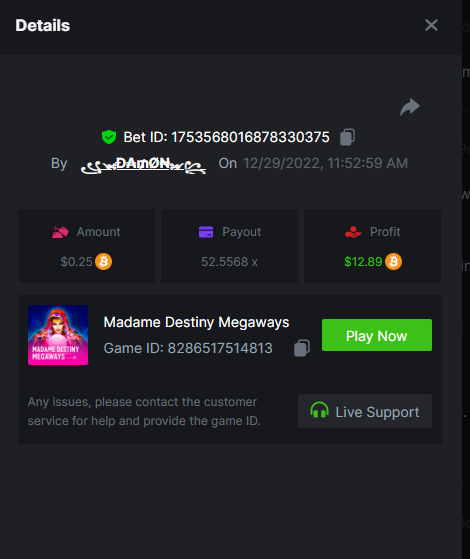Copy the Game ID to clipboard
470x559 pixels.
[x=302, y=348]
